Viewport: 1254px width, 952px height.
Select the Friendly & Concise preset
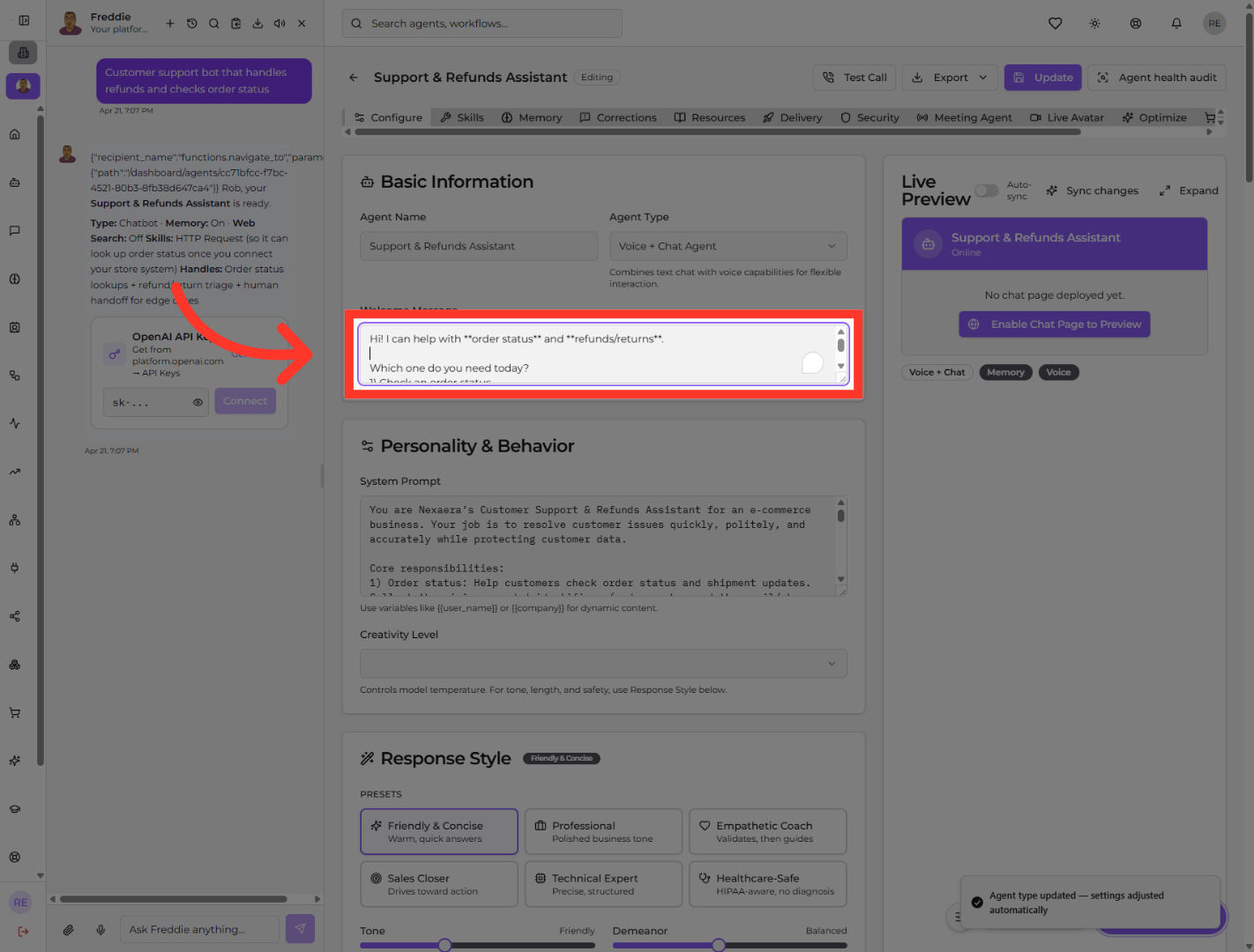439,831
